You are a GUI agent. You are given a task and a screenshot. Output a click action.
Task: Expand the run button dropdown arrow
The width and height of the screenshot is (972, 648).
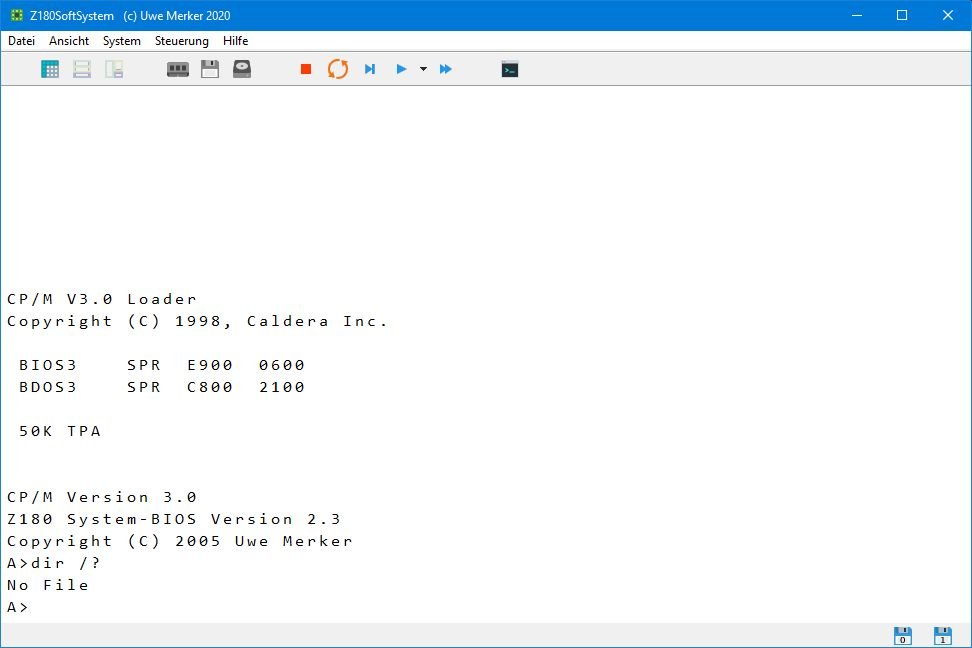tap(423, 69)
